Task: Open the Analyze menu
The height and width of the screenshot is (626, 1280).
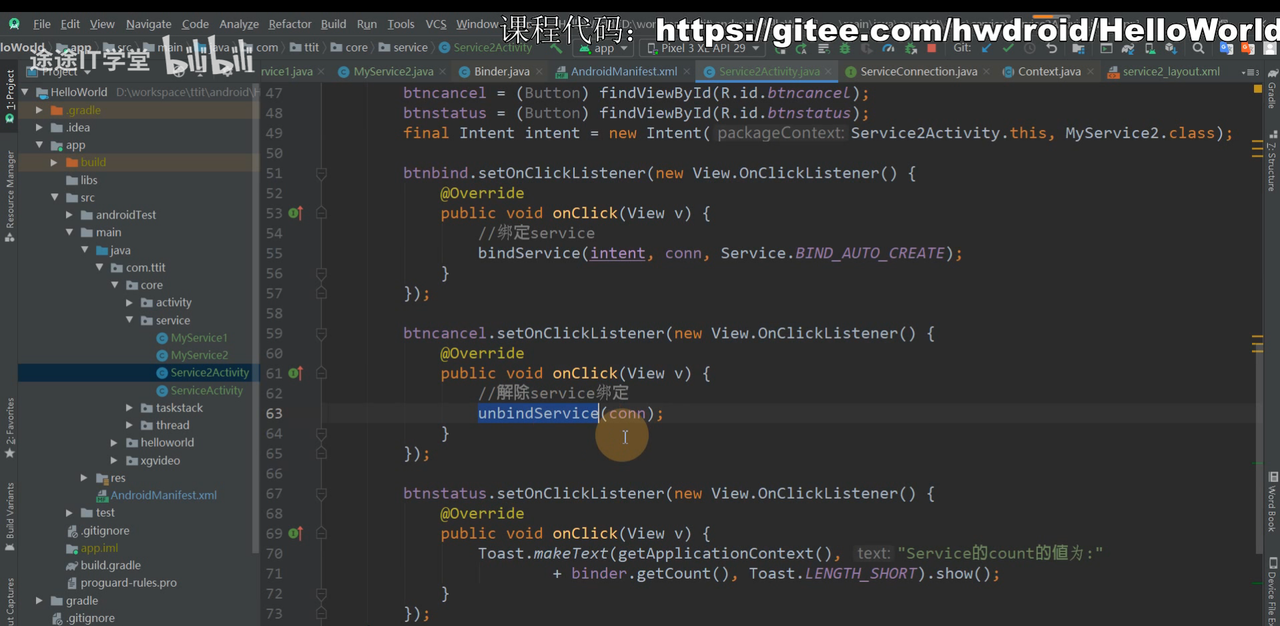Action: 239,24
